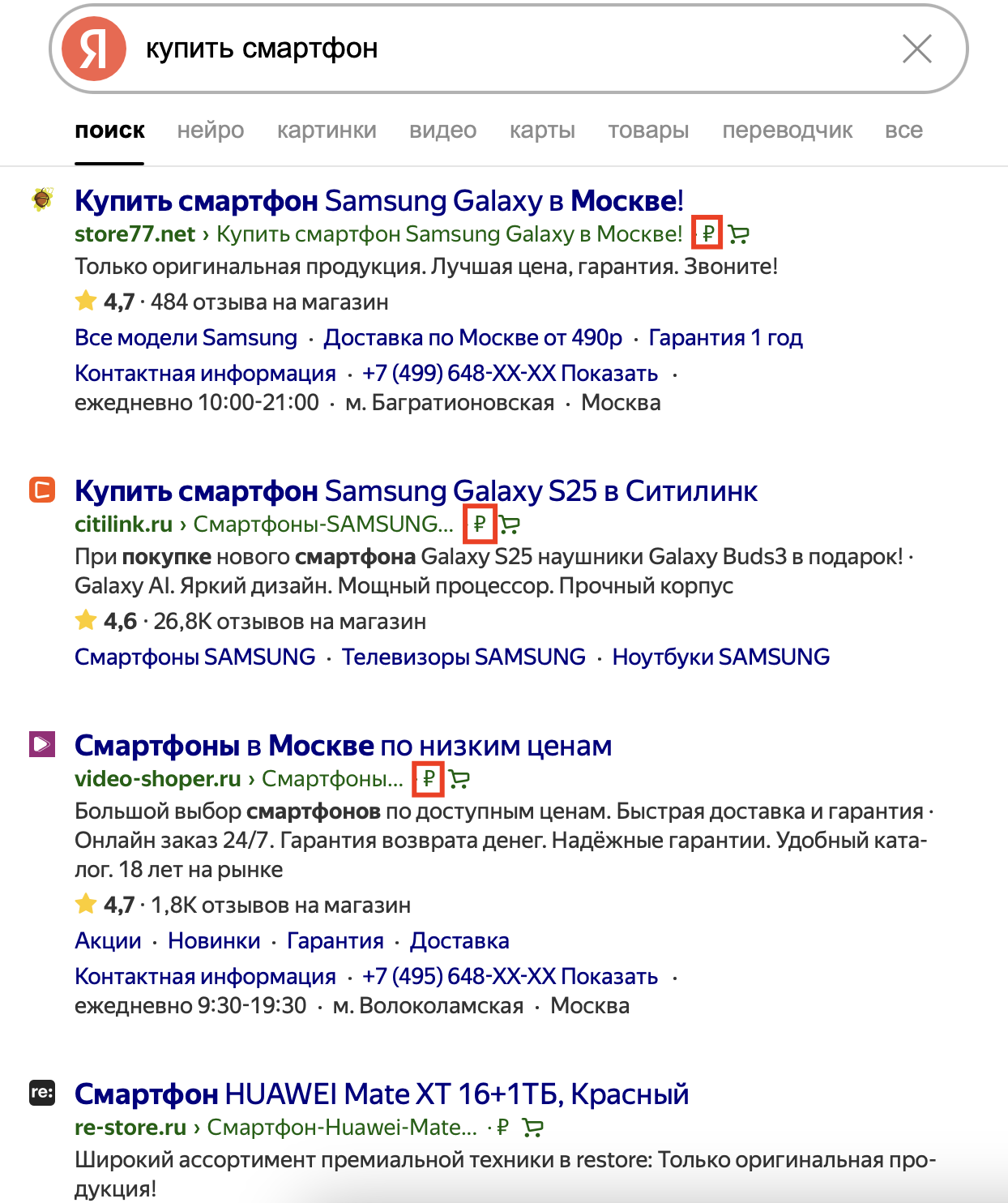The width and height of the screenshot is (1008, 1203).
Task: Show store77 phone number +7 (499)
Action: click(510, 374)
